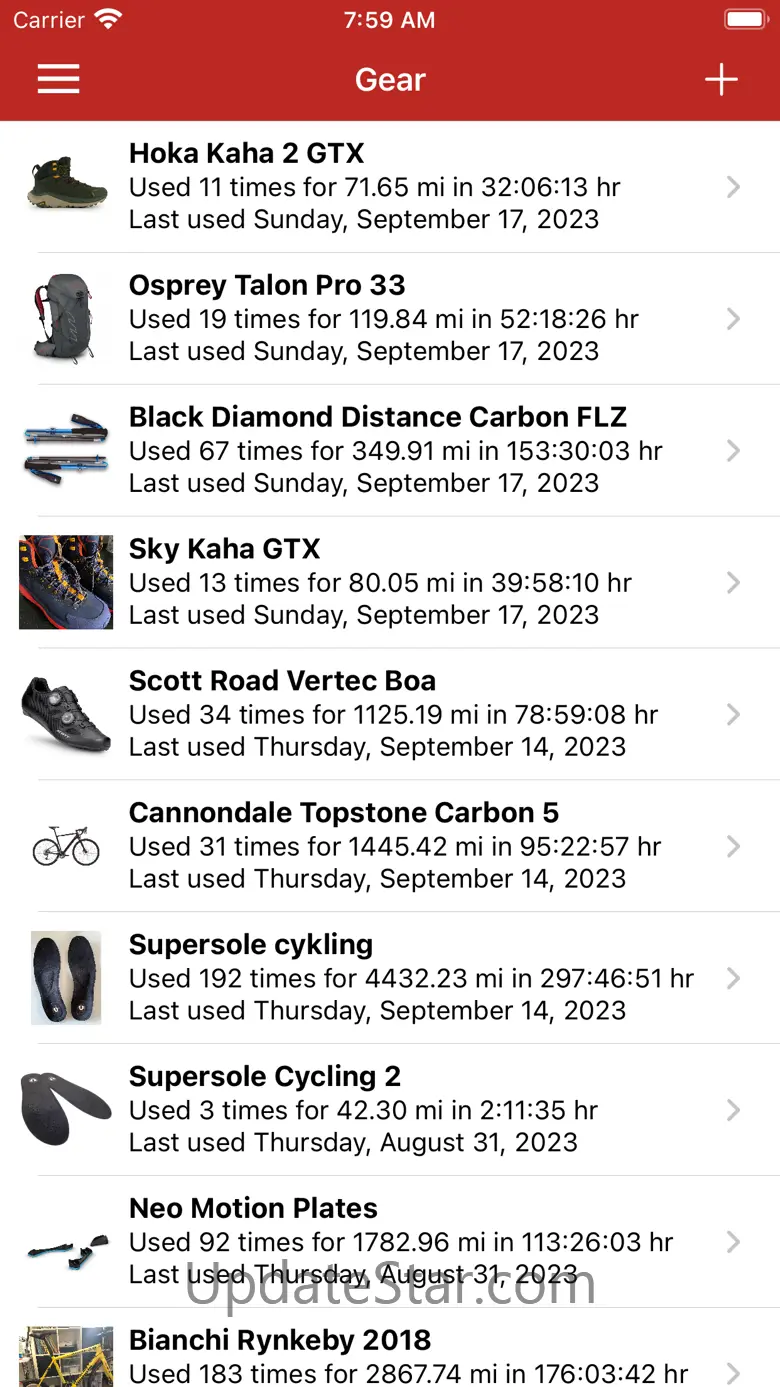Tap the Gear title in the header
The image size is (780, 1387).
tap(390, 80)
